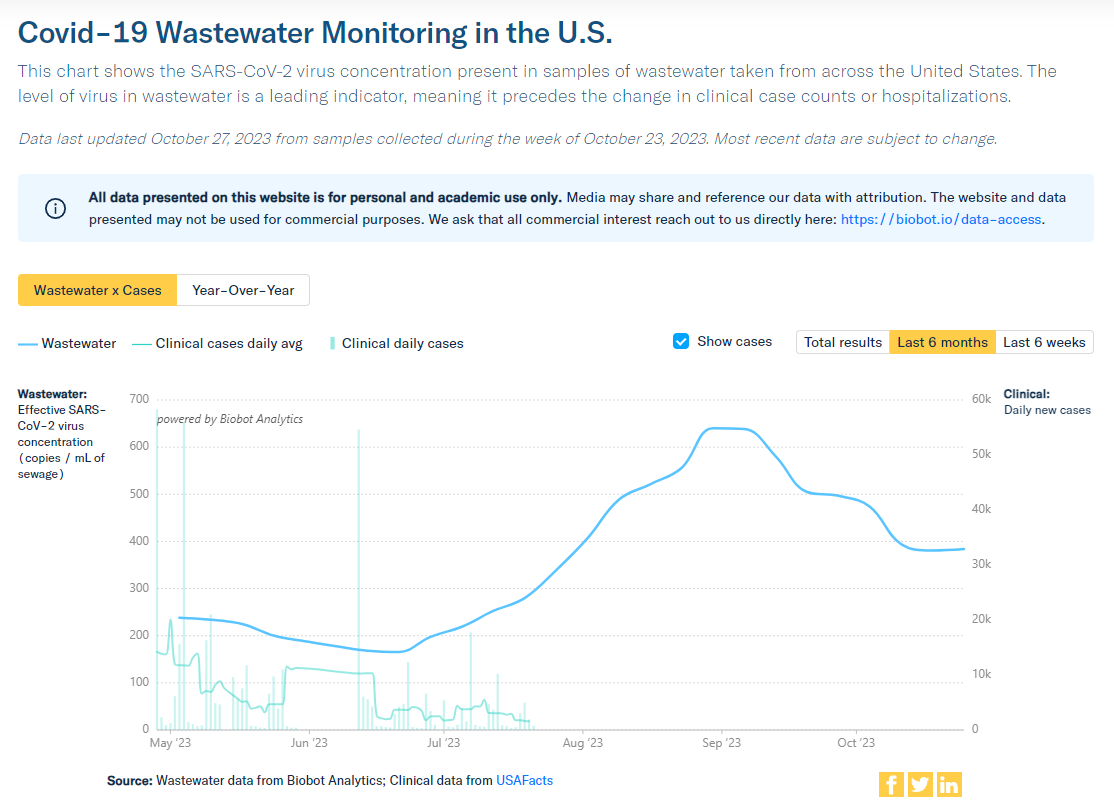Toggle Wastewater legend series
The width and height of the screenshot is (1114, 811).
coord(67,344)
